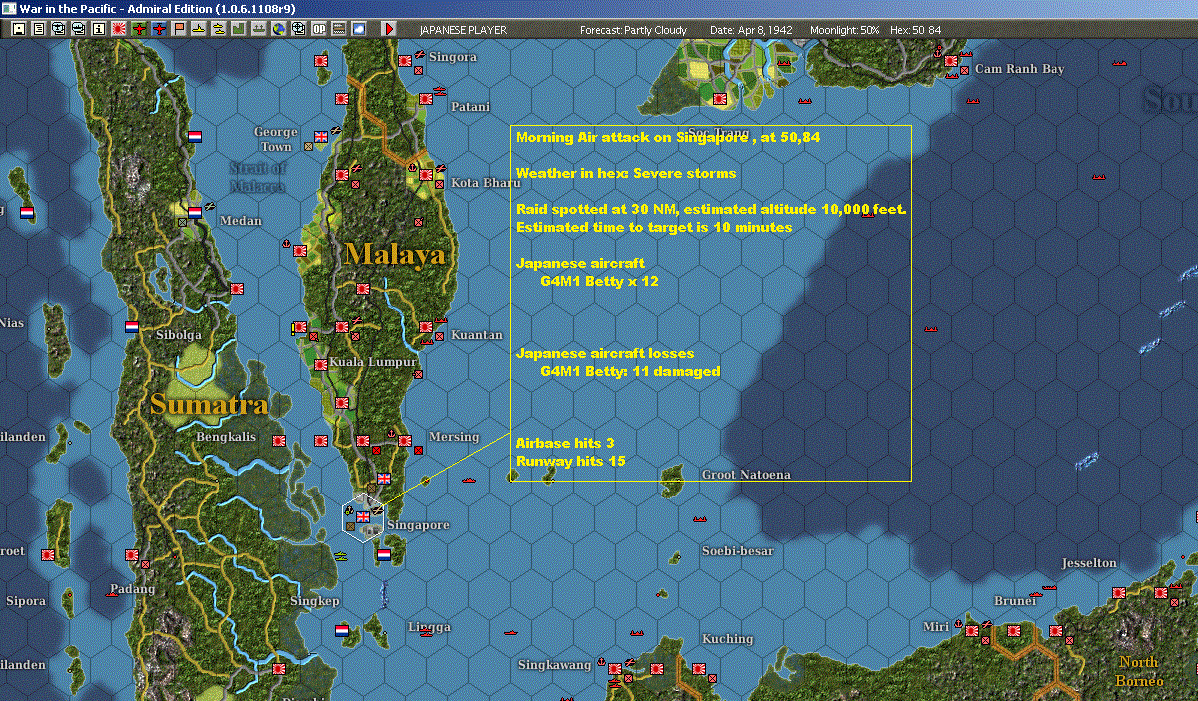Click the cloud weather toolbar icon
Screen dimensions: 1198x701
[358, 29]
